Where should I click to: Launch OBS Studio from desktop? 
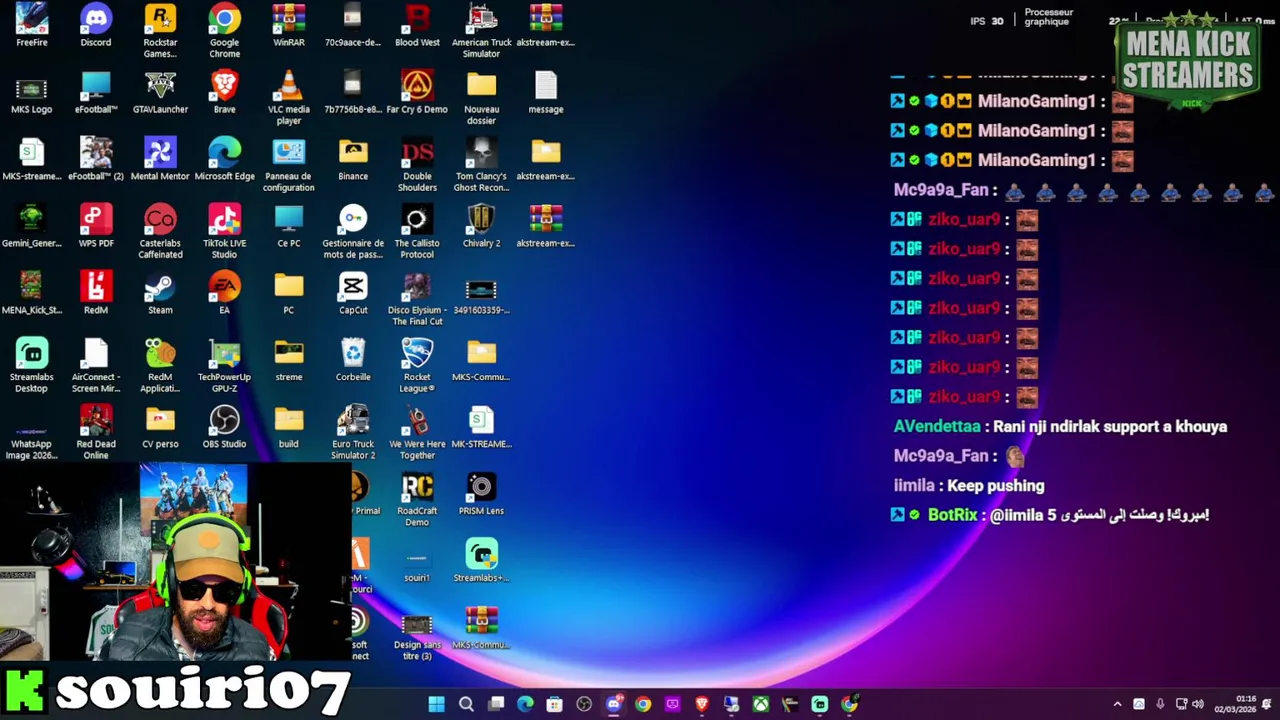click(224, 427)
